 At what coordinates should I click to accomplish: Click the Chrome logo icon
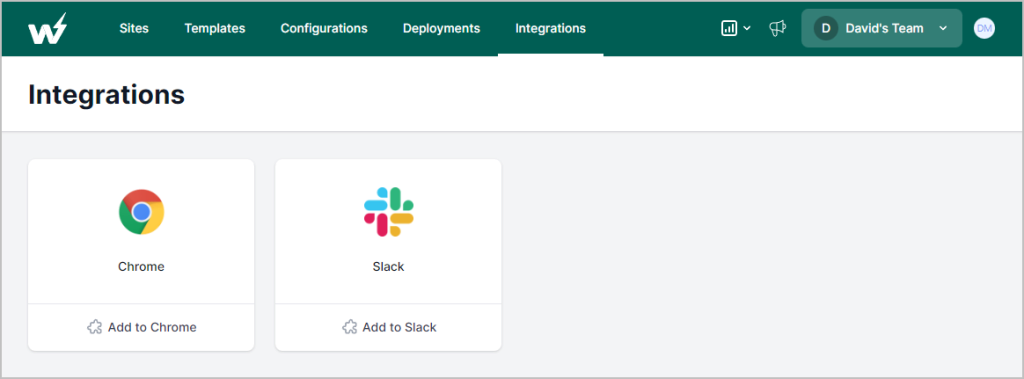(x=141, y=212)
